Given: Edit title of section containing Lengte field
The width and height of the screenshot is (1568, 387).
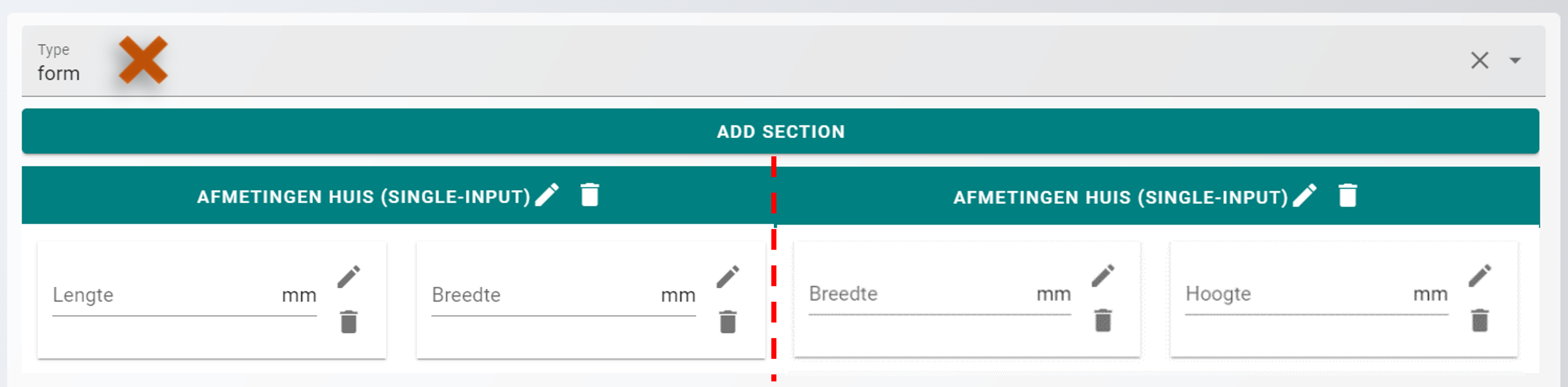Looking at the screenshot, I should pyautogui.click(x=547, y=195).
